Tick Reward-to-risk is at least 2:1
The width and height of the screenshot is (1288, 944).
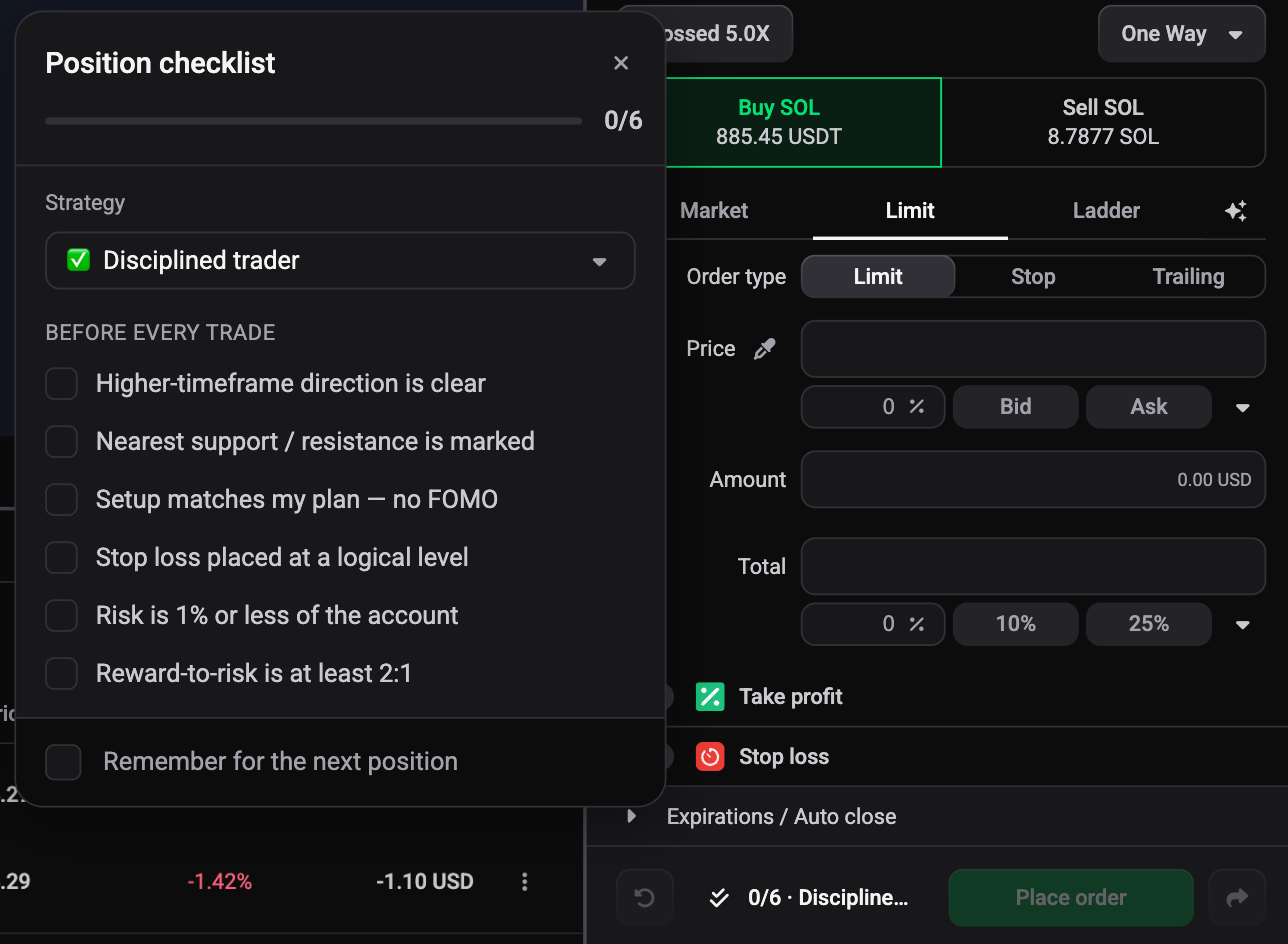[62, 674]
